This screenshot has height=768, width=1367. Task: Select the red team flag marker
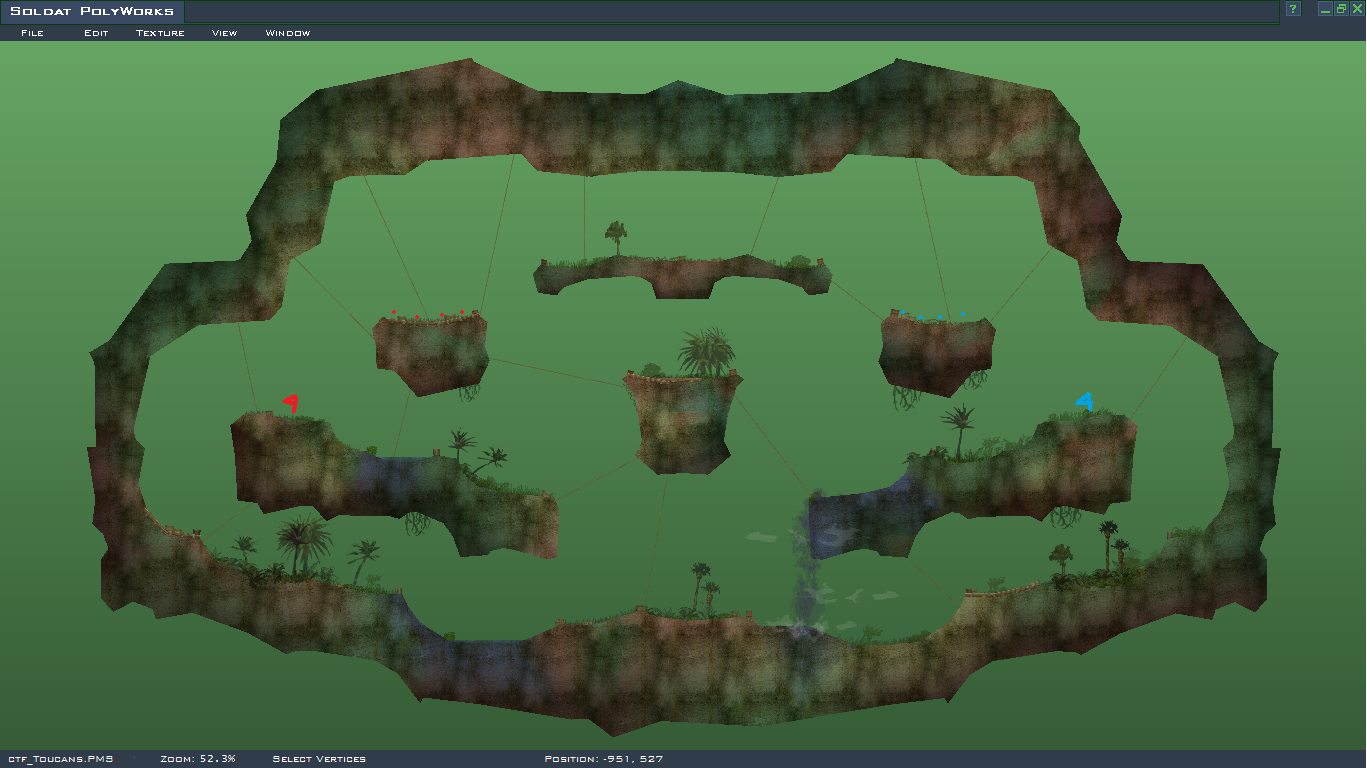(x=291, y=404)
